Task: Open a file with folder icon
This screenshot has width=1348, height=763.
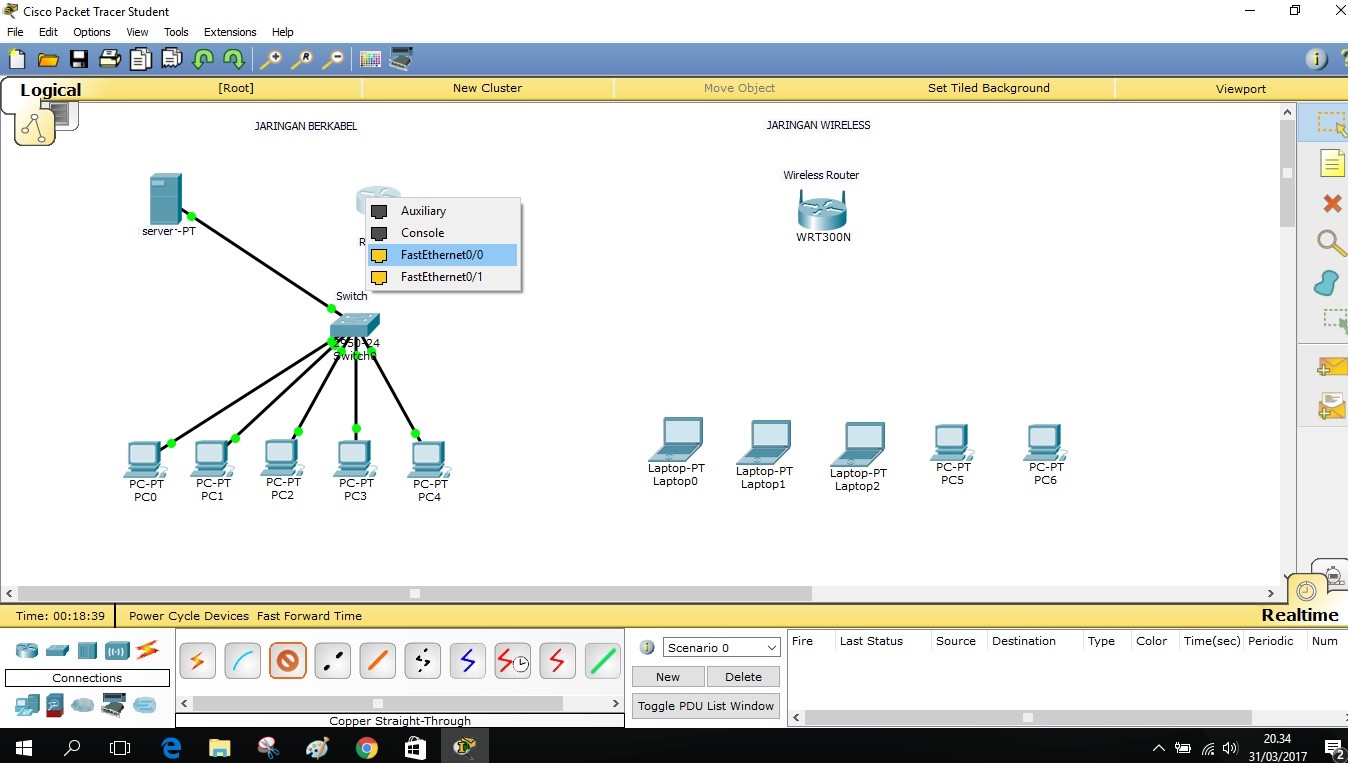Action: 47,59
